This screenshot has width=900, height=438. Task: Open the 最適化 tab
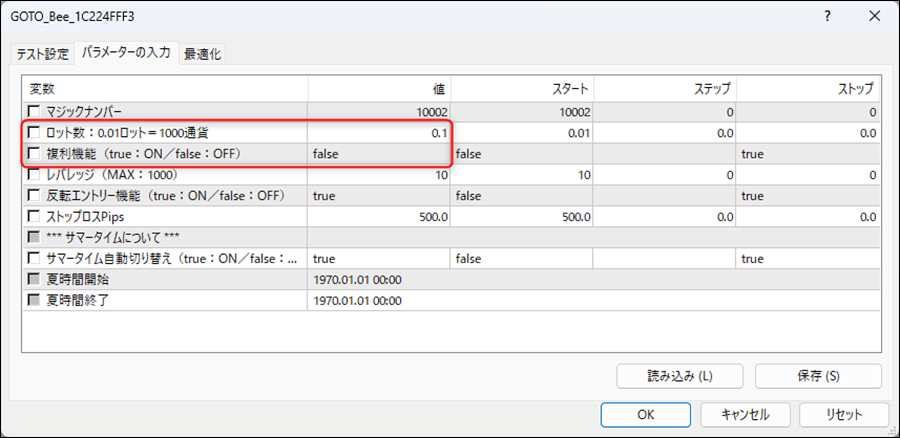click(202, 54)
